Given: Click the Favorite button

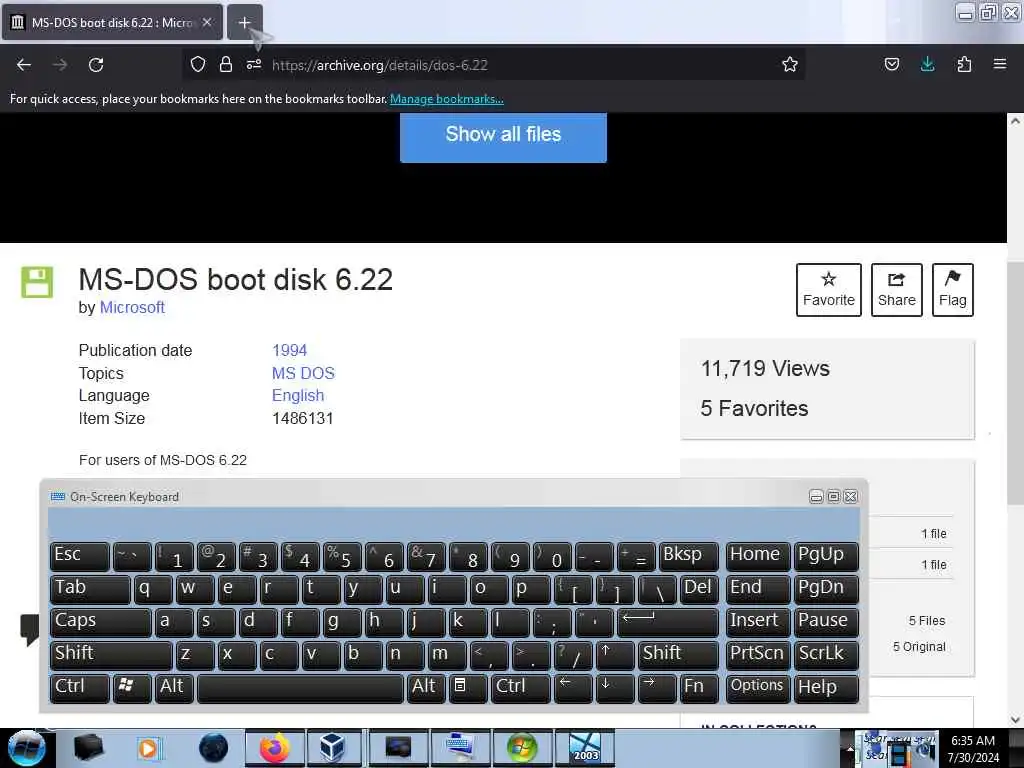Looking at the screenshot, I should click(x=829, y=290).
